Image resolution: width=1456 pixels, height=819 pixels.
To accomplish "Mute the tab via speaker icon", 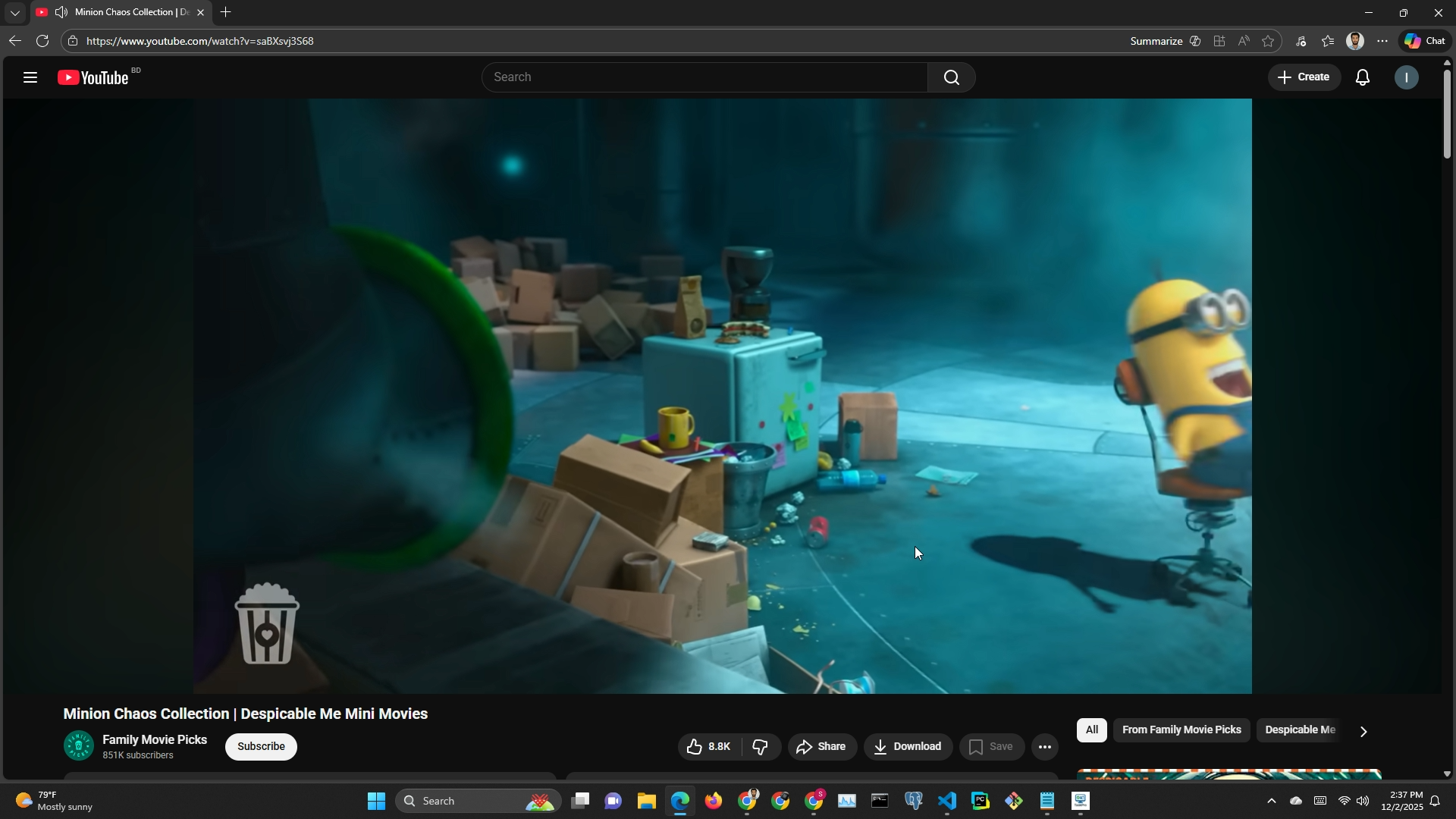I will (61, 12).
